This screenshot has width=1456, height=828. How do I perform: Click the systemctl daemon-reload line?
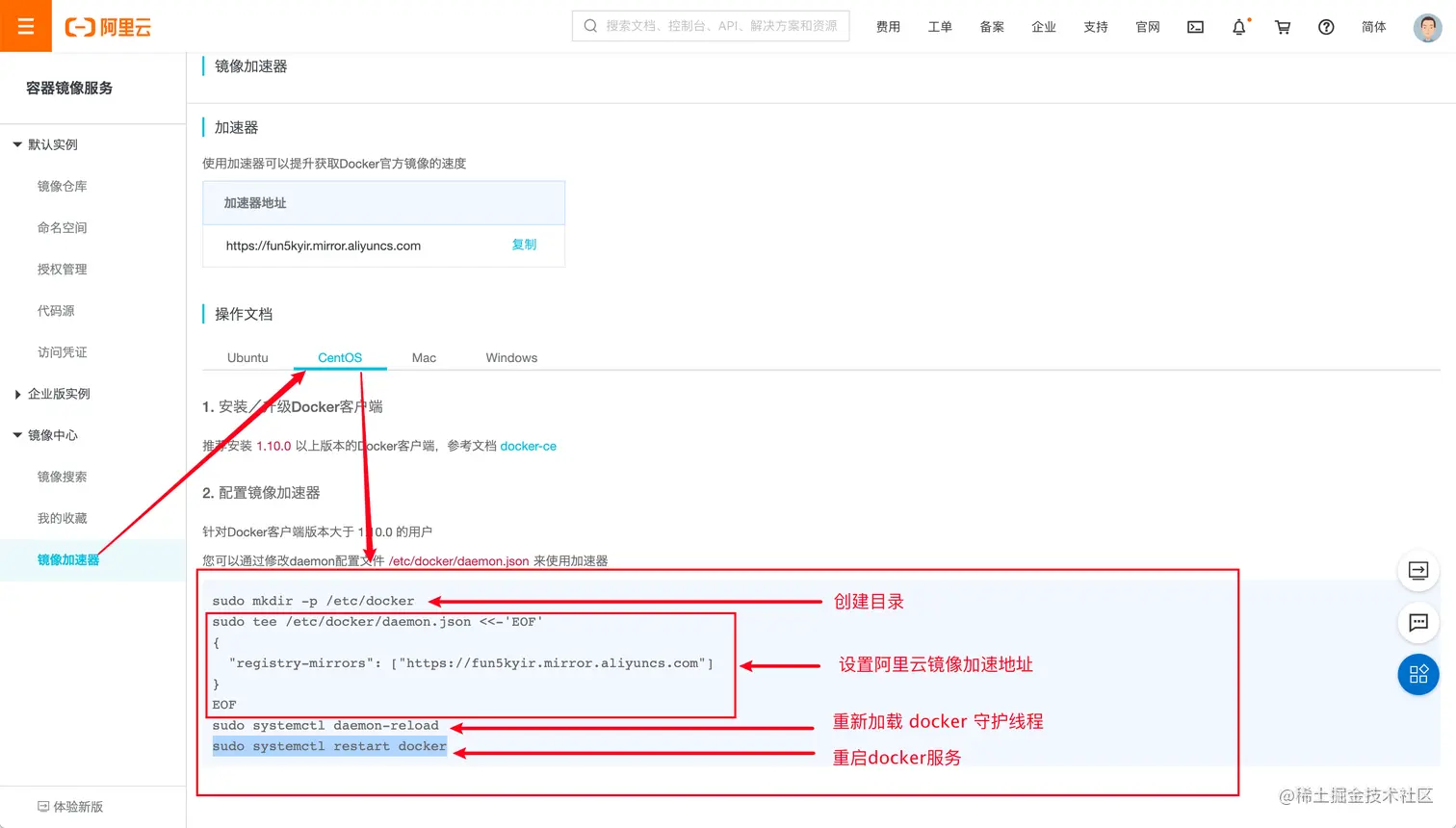click(x=325, y=726)
